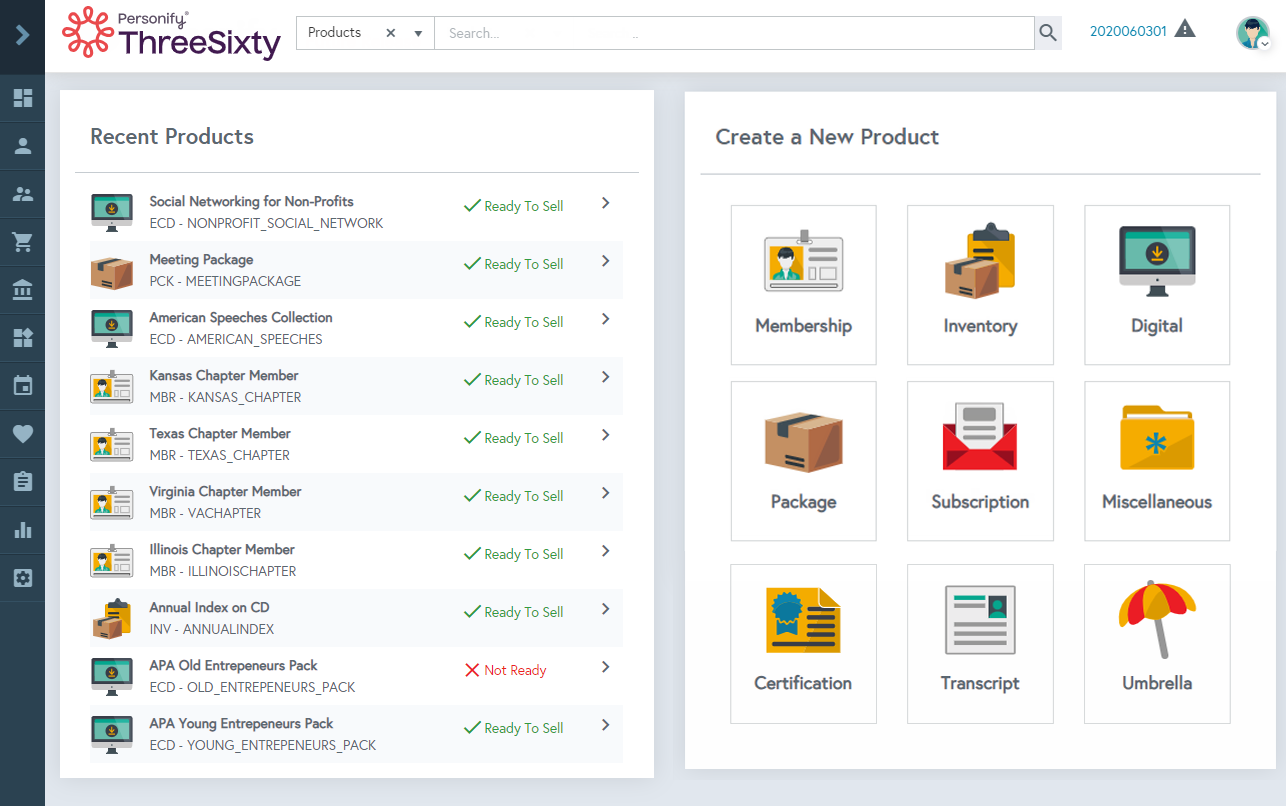This screenshot has height=806, width=1286.
Task: Create a new Inventory product
Action: (980, 285)
